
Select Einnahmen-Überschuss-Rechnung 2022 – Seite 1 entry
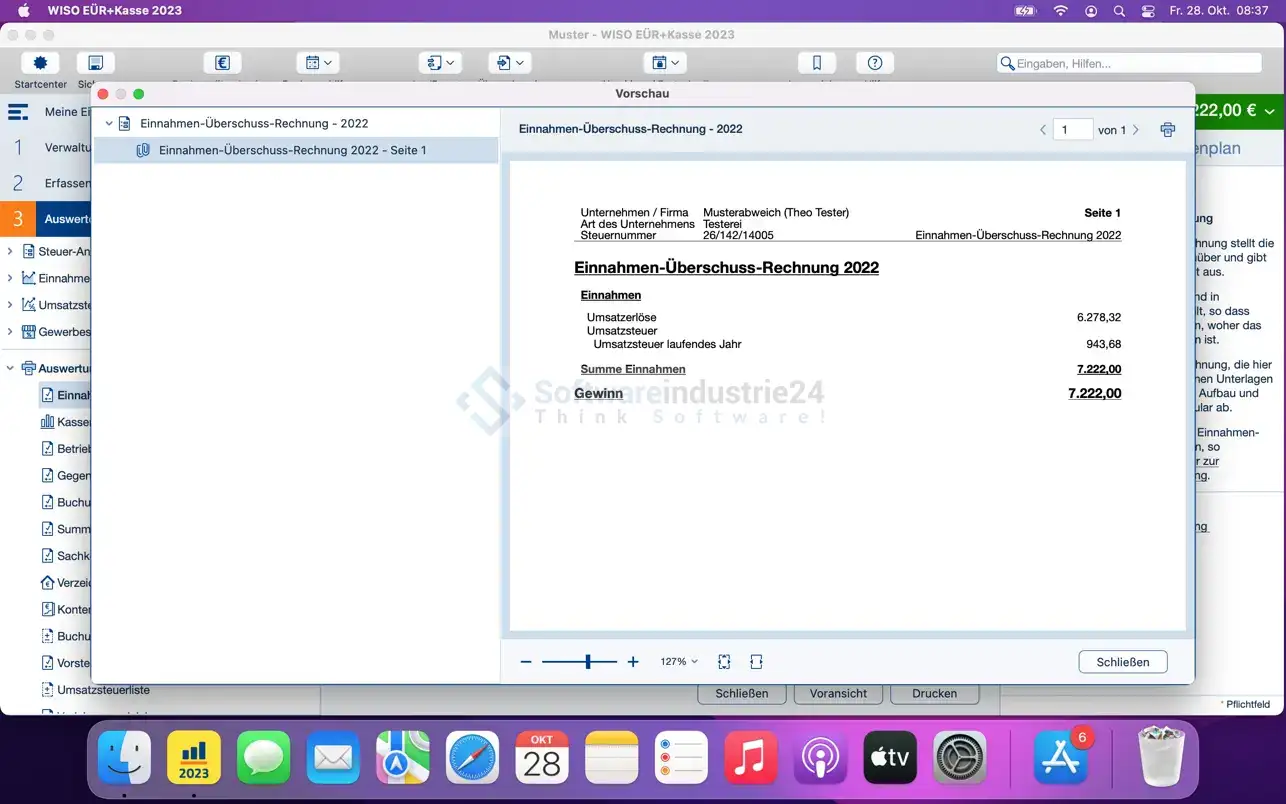[x=292, y=150]
